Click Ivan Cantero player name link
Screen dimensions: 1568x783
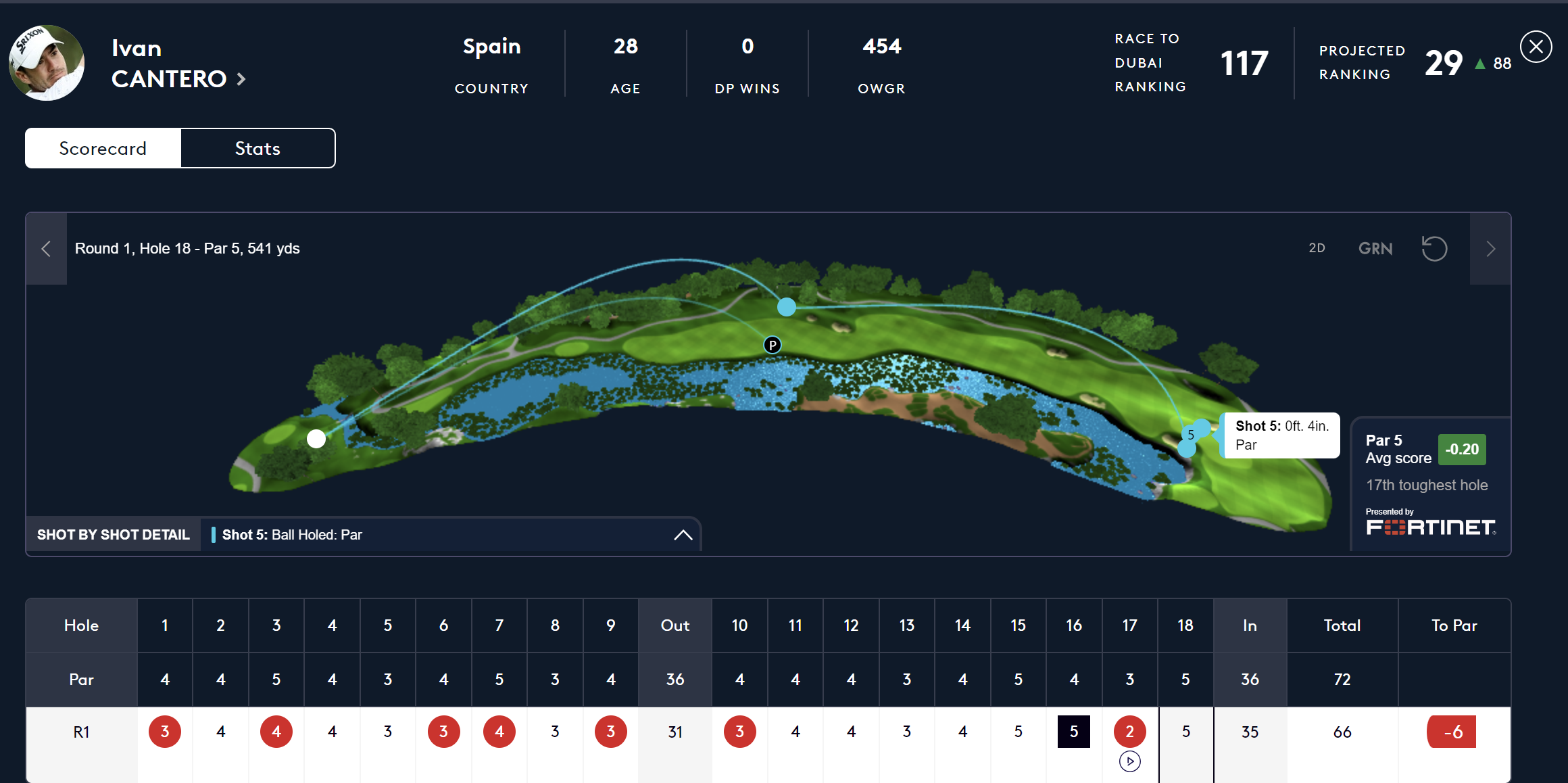coord(169,64)
